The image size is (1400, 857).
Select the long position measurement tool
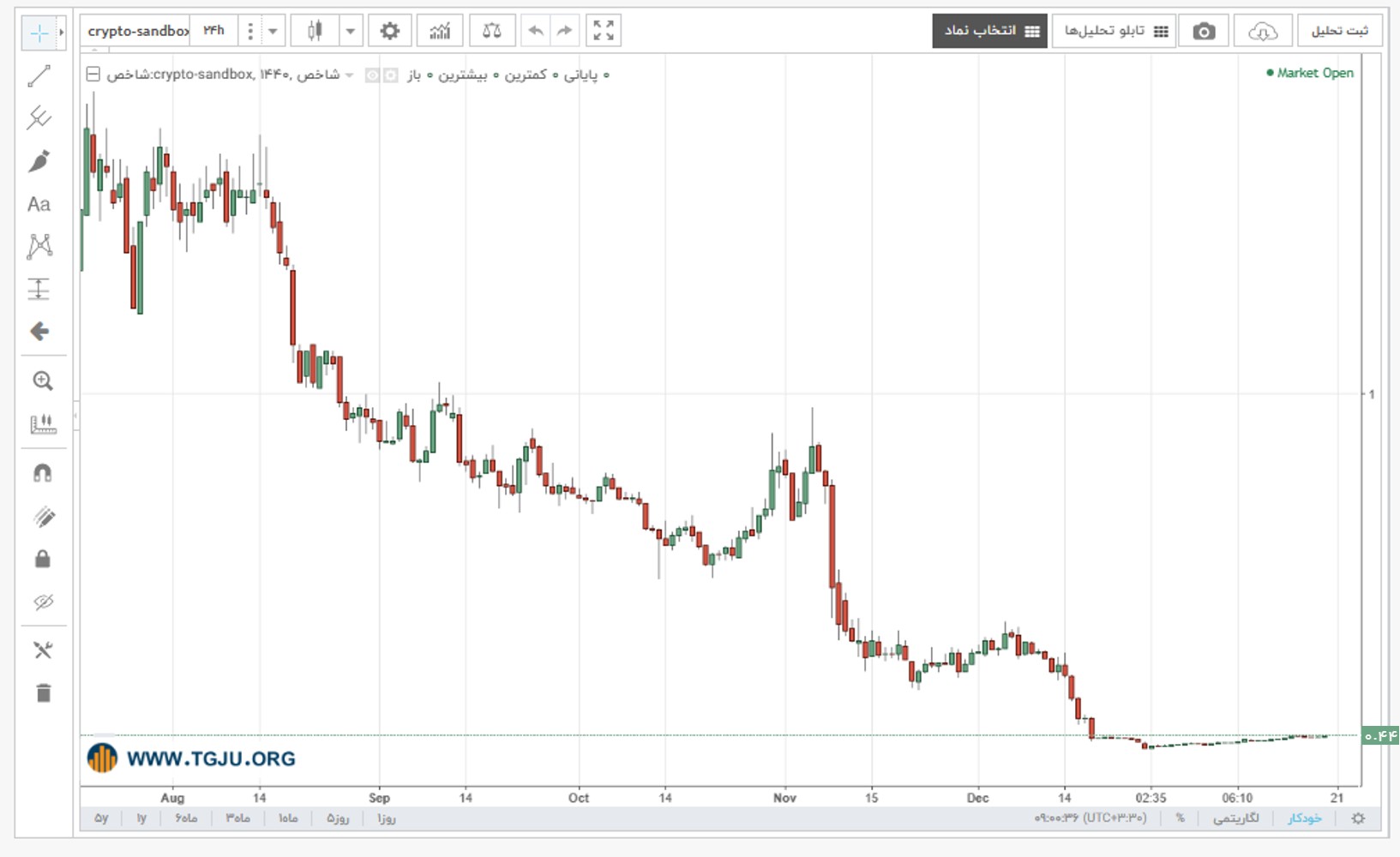coord(39,289)
